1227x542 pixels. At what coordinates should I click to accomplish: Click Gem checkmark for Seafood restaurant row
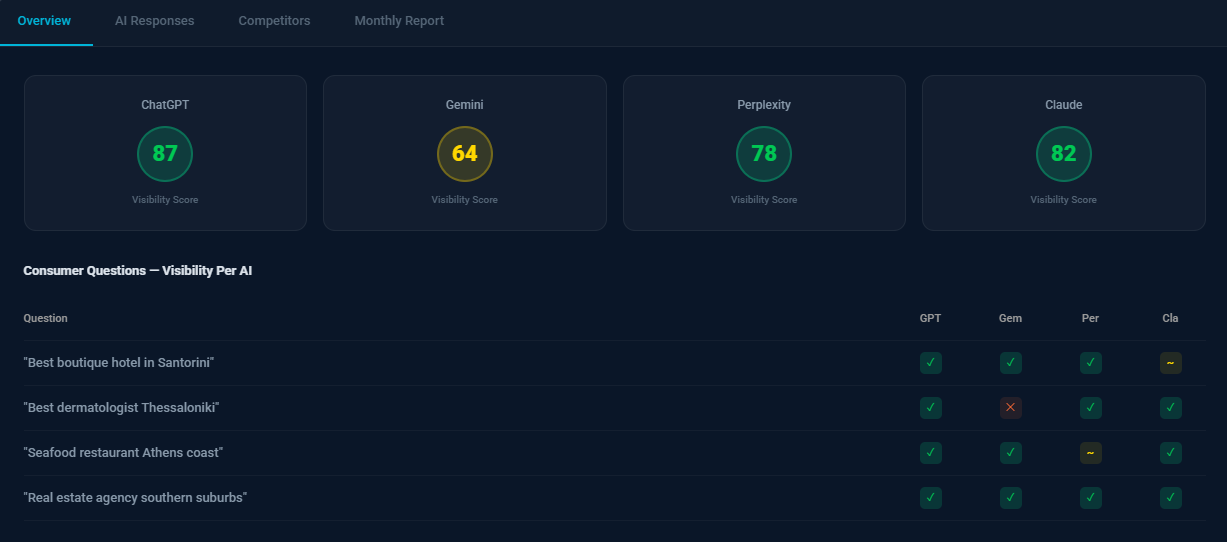pyautogui.click(x=1011, y=453)
